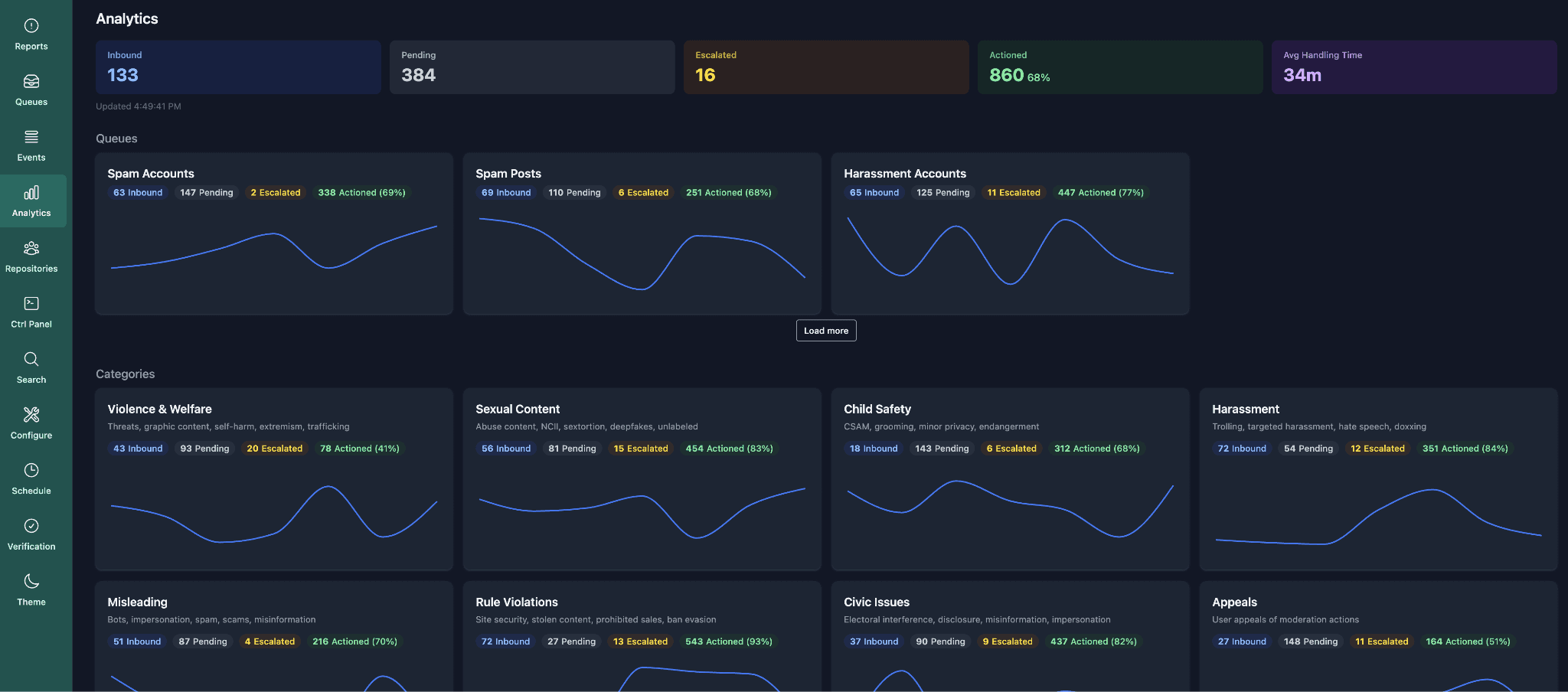The height and width of the screenshot is (692, 1568).
Task: Click the 18 Inbound badge in Child Safety
Action: (x=874, y=449)
